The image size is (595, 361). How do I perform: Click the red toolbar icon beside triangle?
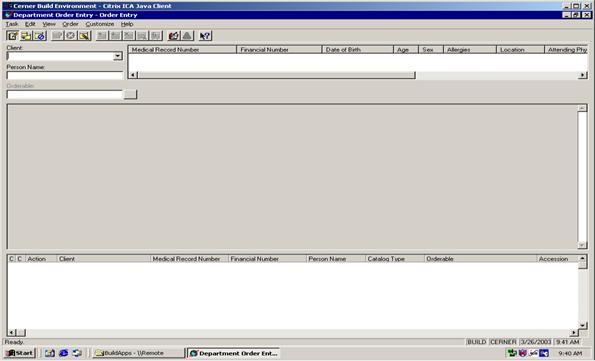174,36
